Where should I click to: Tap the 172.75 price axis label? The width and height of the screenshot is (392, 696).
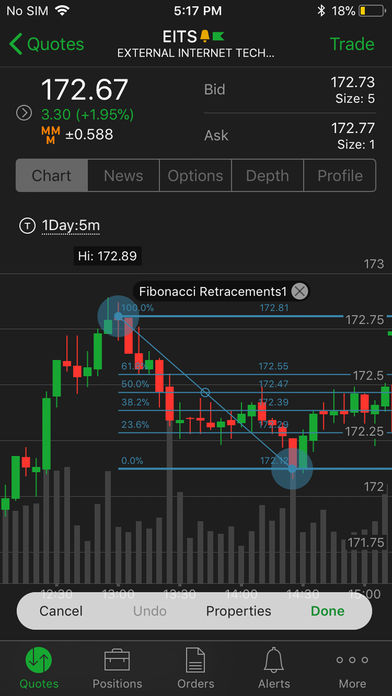(x=365, y=320)
